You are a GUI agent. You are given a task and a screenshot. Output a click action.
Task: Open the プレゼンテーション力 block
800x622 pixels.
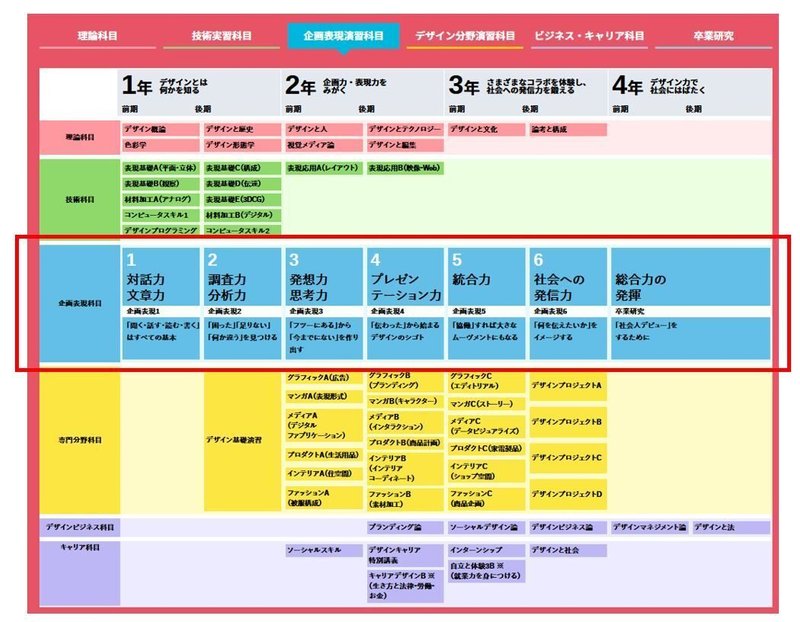click(405, 277)
